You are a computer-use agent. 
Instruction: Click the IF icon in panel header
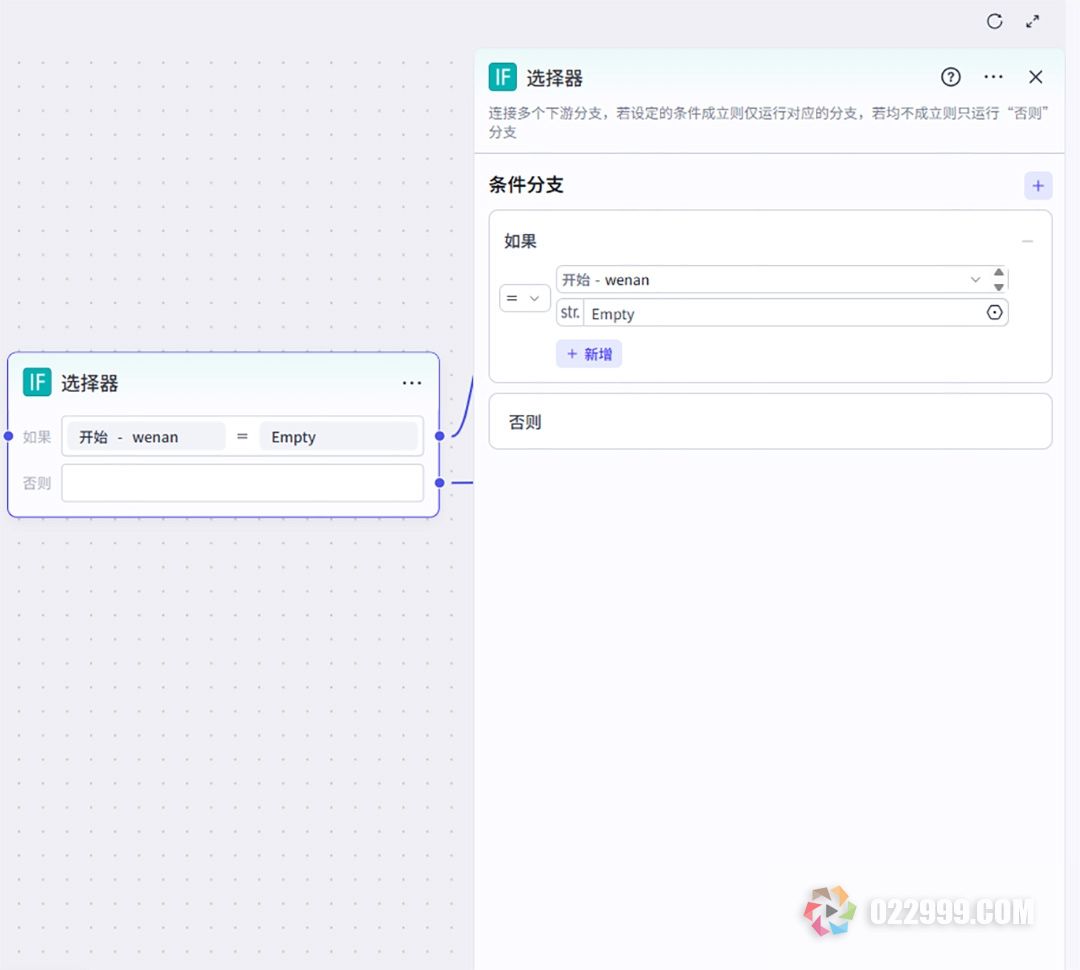click(502, 77)
